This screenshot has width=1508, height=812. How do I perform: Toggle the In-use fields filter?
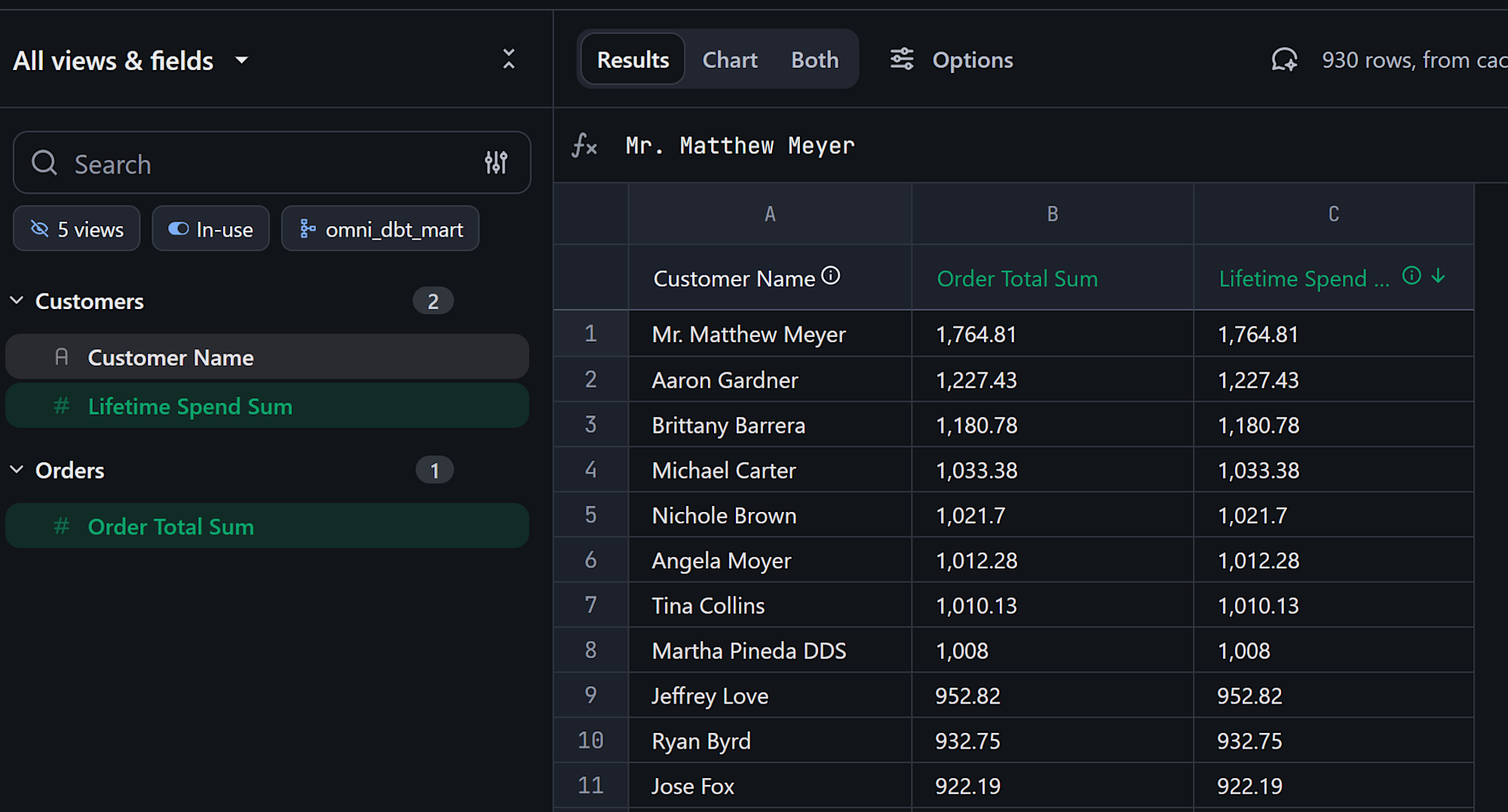[210, 229]
